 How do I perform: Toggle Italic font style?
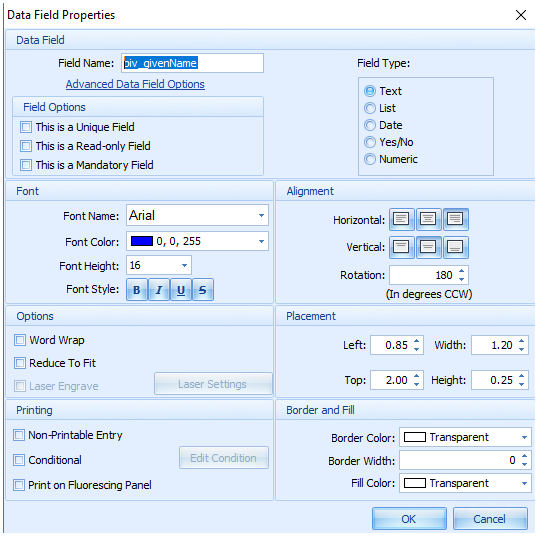pos(159,290)
